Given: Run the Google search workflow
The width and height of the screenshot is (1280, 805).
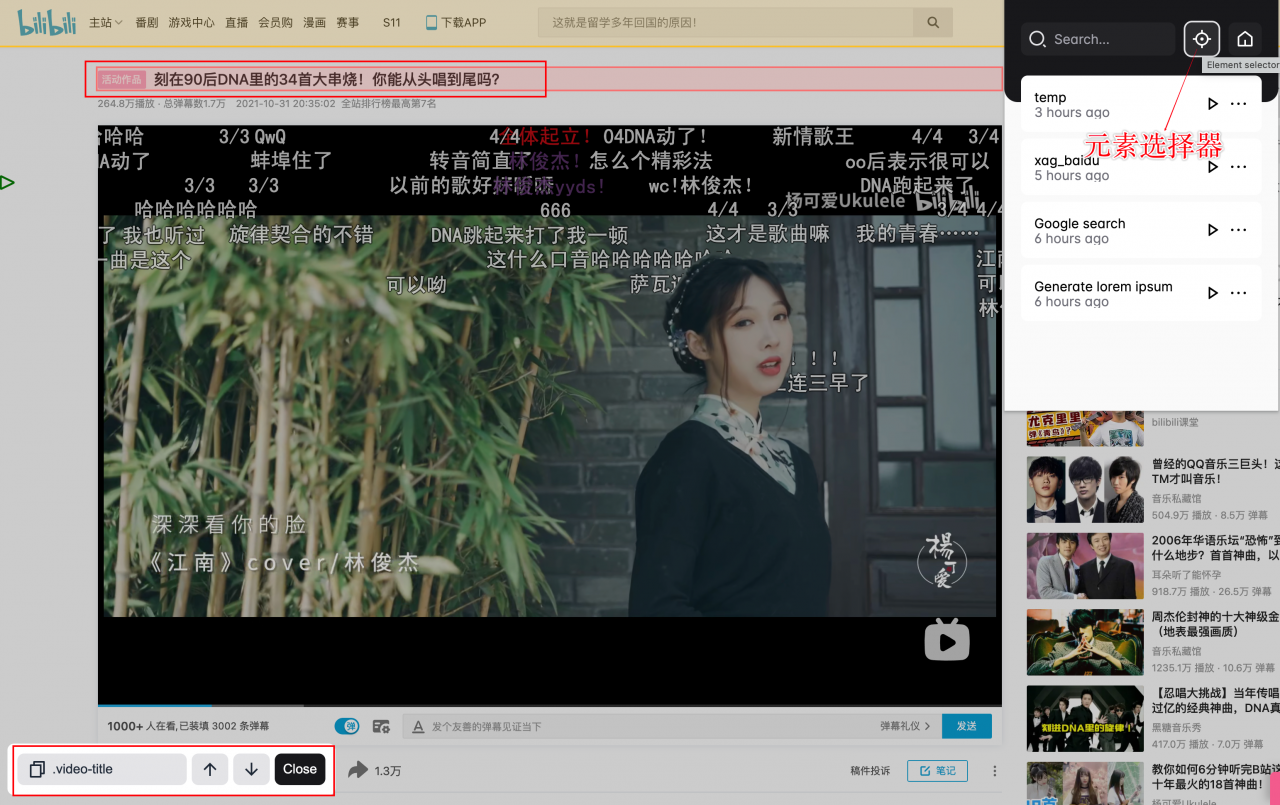Looking at the screenshot, I should pos(1212,230).
